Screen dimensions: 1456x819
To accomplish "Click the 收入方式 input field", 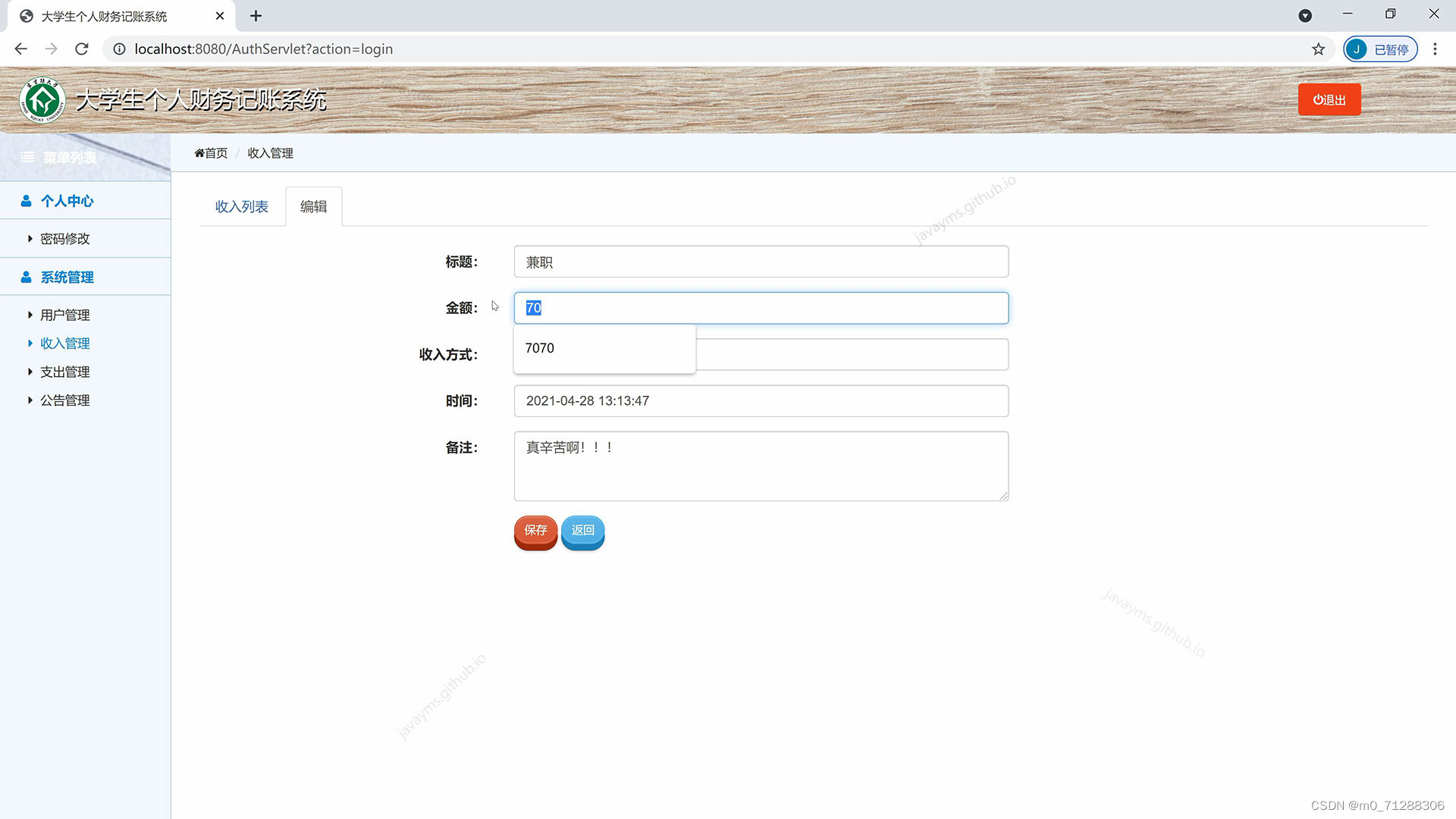I will [x=852, y=354].
